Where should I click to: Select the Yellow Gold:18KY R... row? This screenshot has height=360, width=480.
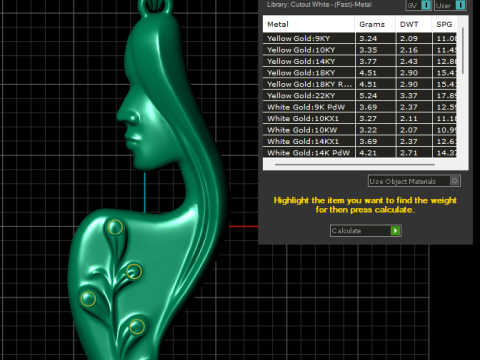360,84
